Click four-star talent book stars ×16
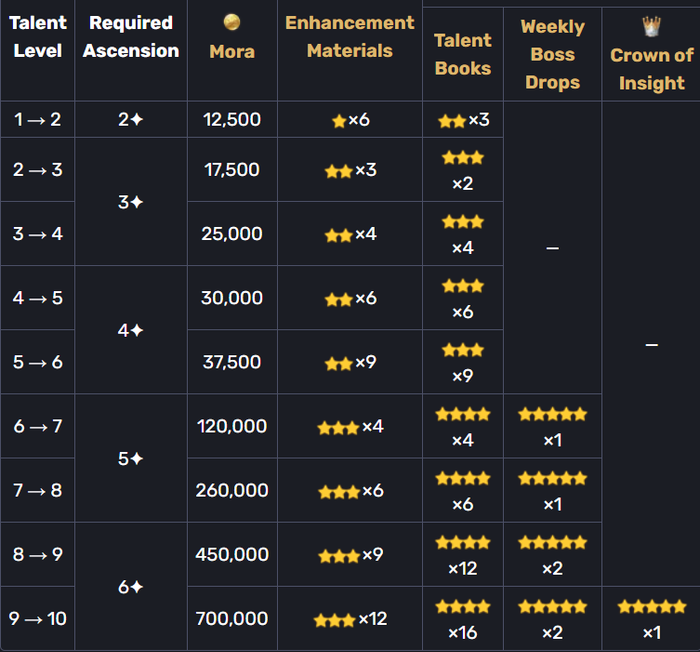 coord(462,607)
